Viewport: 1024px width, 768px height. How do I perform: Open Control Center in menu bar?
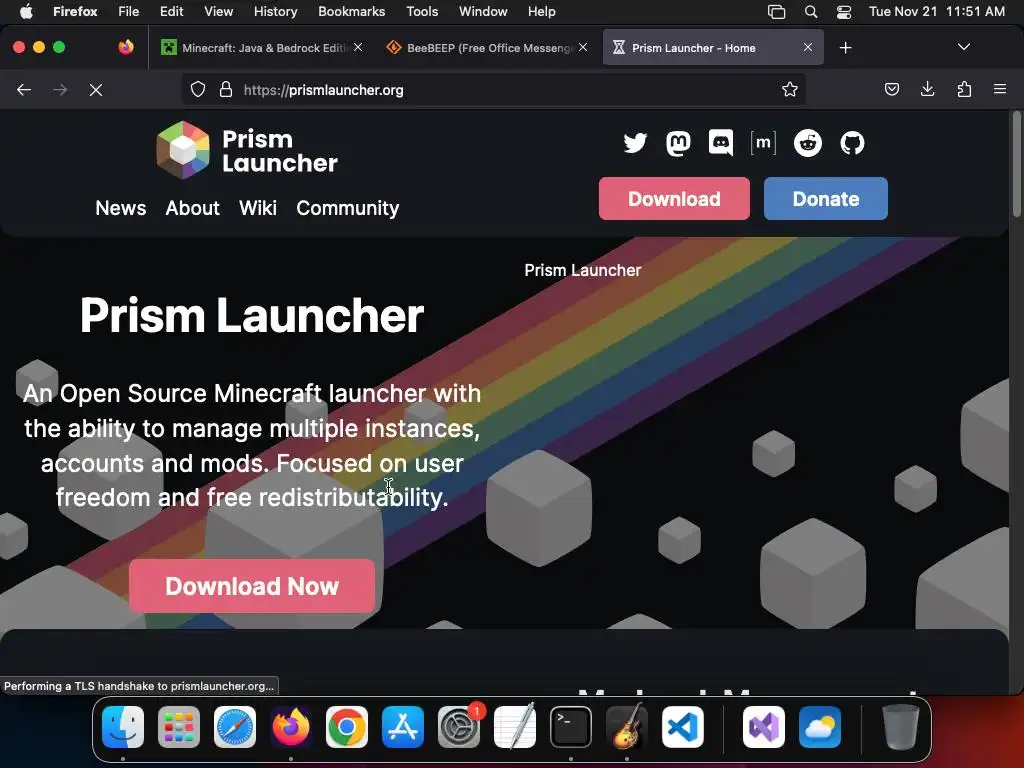pos(844,11)
